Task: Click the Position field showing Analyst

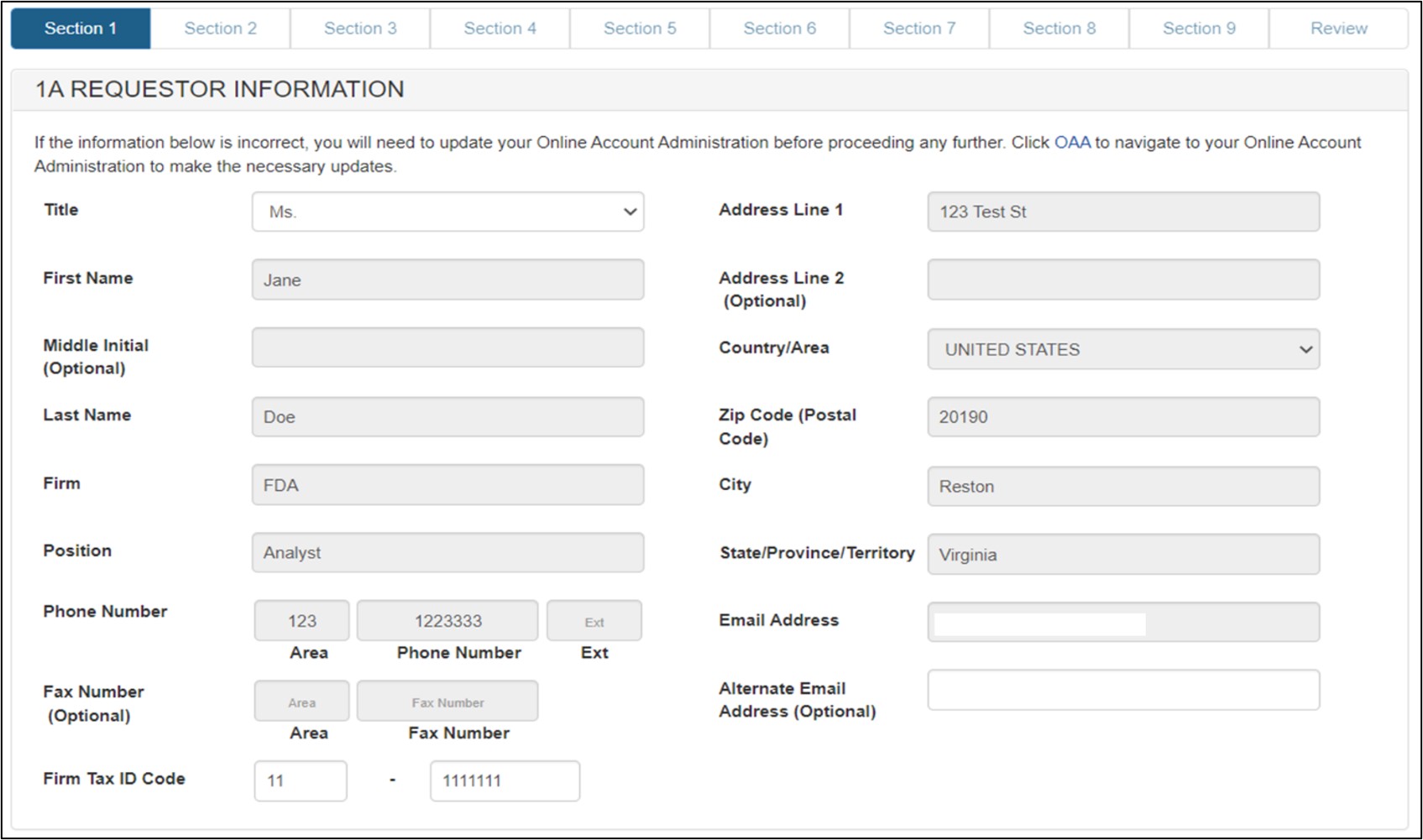Action: pyautogui.click(x=447, y=552)
